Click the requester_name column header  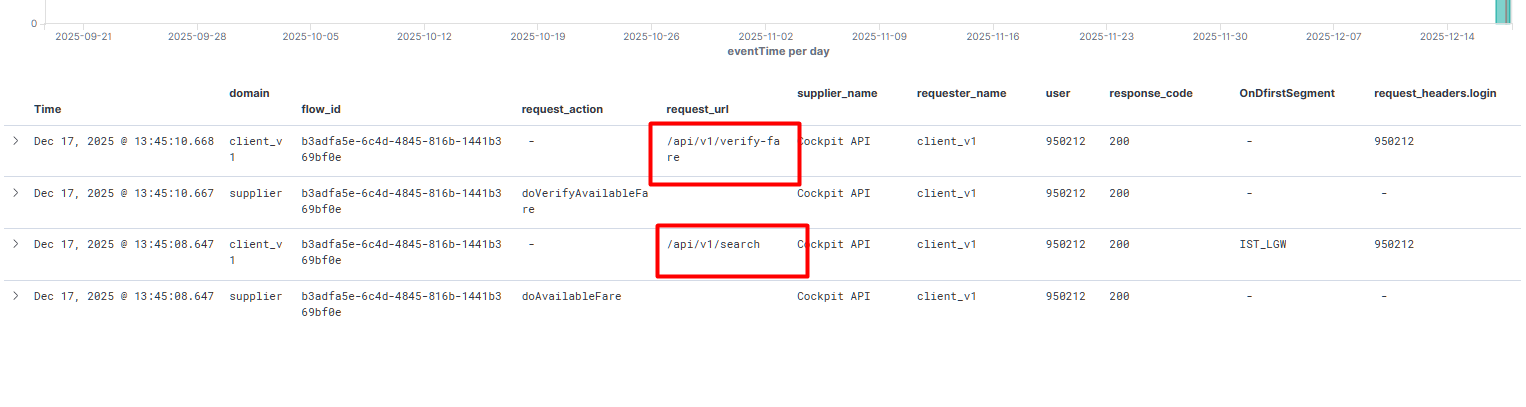960,93
